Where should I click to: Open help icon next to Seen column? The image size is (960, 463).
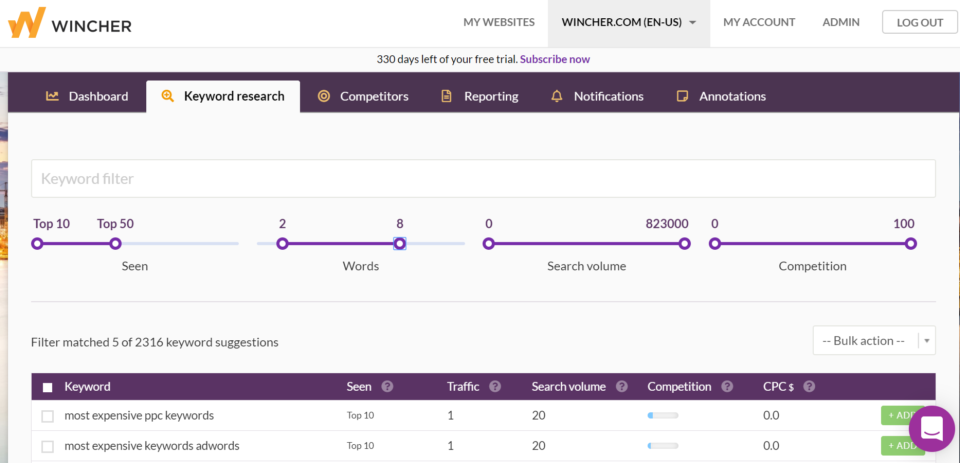tap(387, 386)
